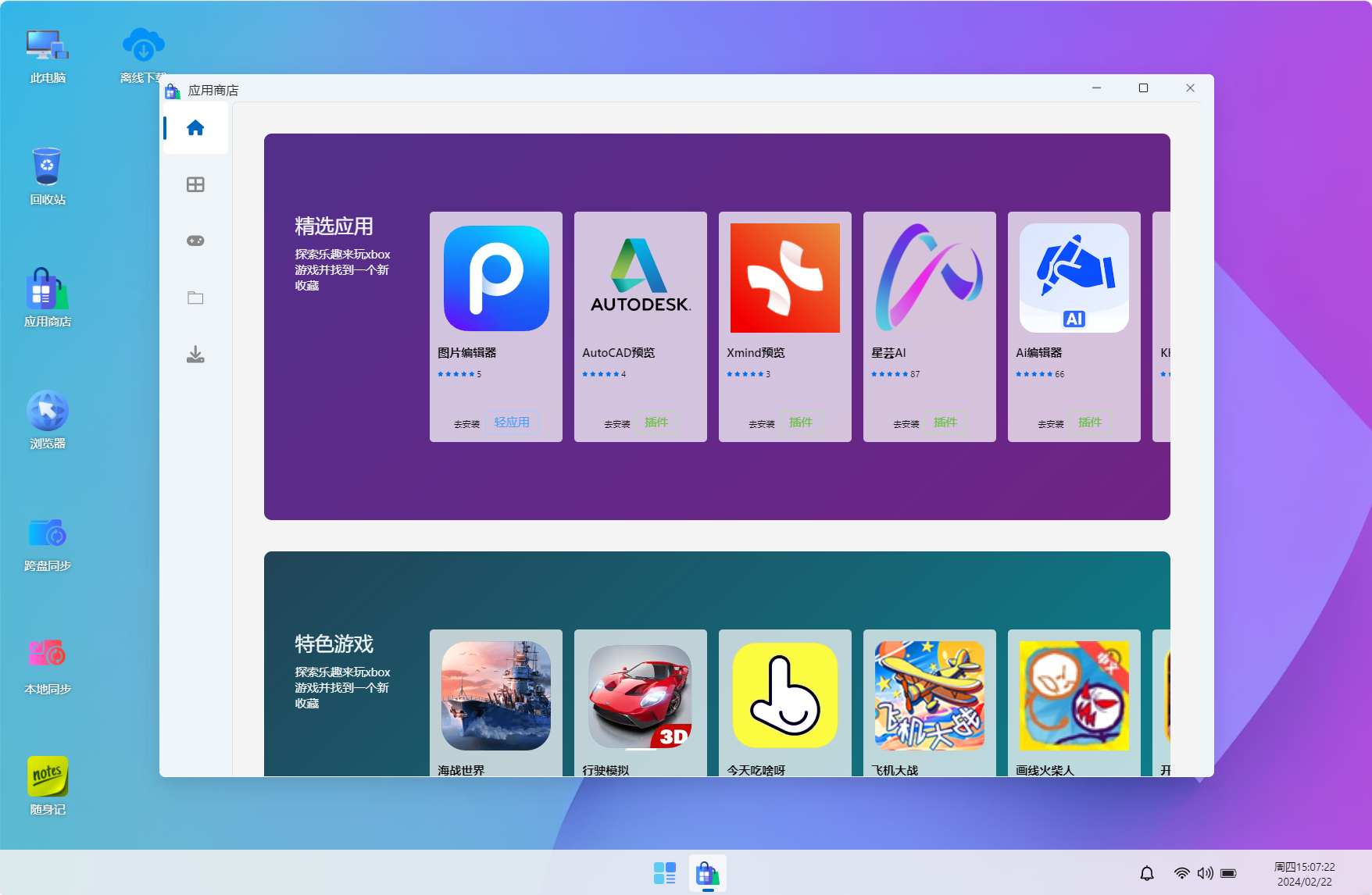Open the downloads icon in sidebar
Screen dimensions: 1372x895
[195, 355]
